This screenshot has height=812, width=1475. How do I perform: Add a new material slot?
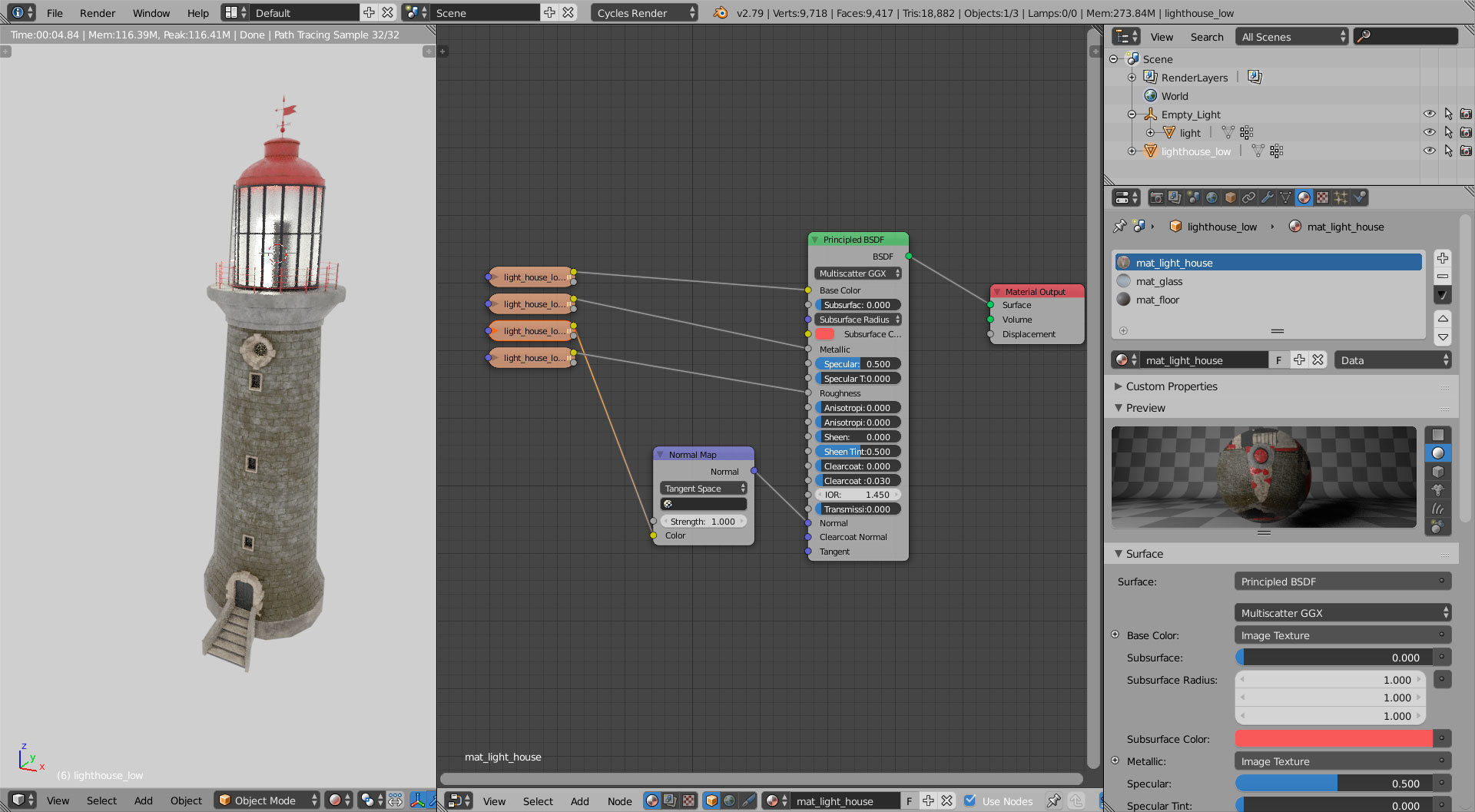pos(1443,258)
